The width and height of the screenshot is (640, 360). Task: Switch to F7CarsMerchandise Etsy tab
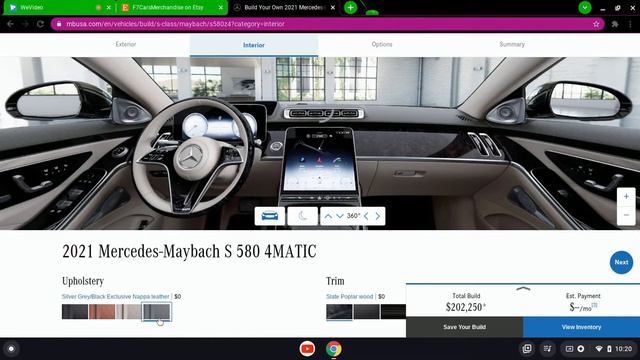click(168, 7)
